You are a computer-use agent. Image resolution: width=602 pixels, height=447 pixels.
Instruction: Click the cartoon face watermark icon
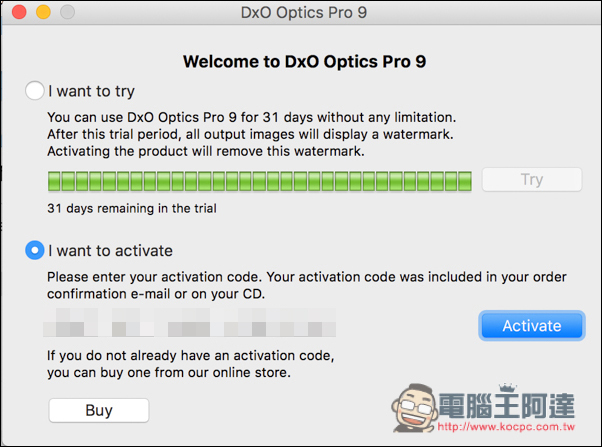(415, 408)
